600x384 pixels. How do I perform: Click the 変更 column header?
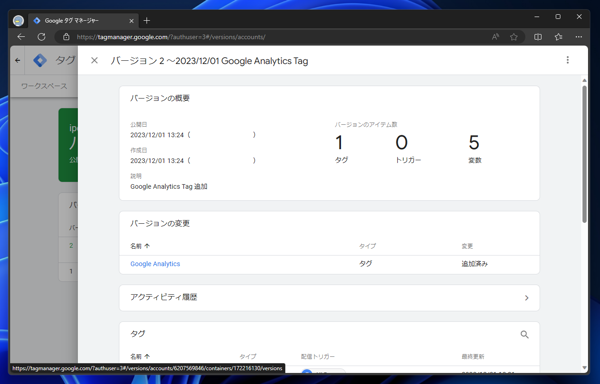coord(467,246)
